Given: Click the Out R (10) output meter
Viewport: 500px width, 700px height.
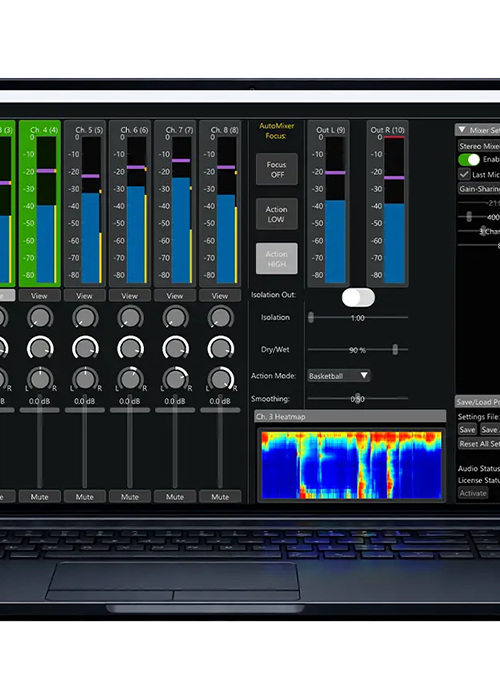Looking at the screenshot, I should pos(394,209).
